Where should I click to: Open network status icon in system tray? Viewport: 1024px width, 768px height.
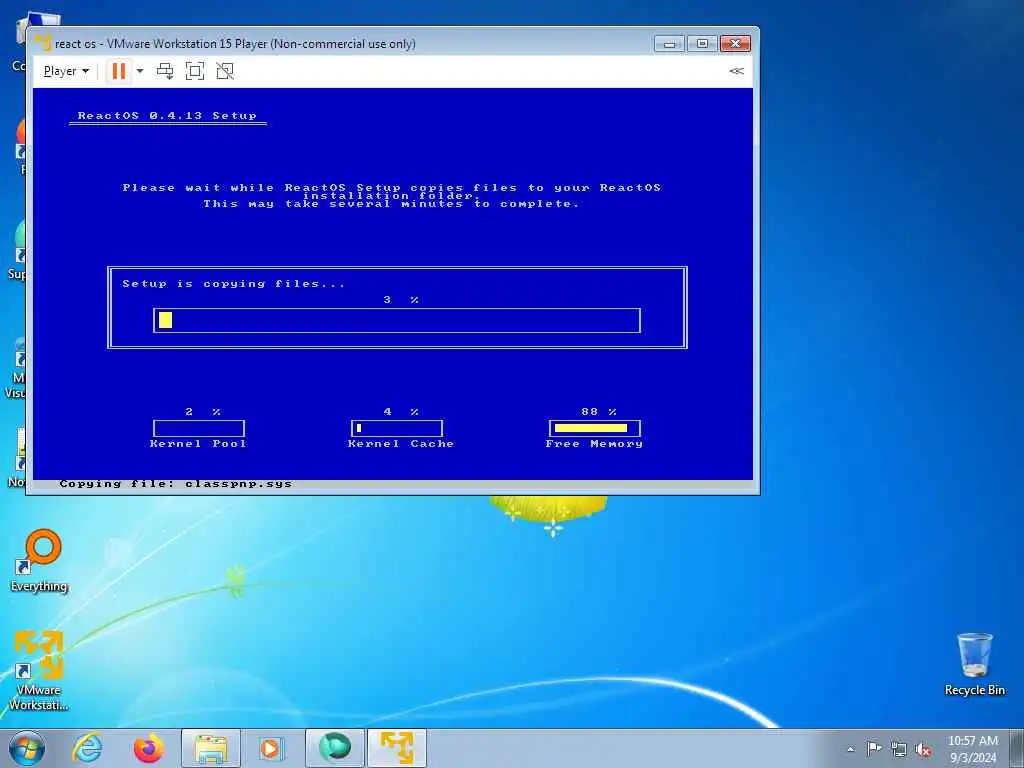tap(899, 749)
